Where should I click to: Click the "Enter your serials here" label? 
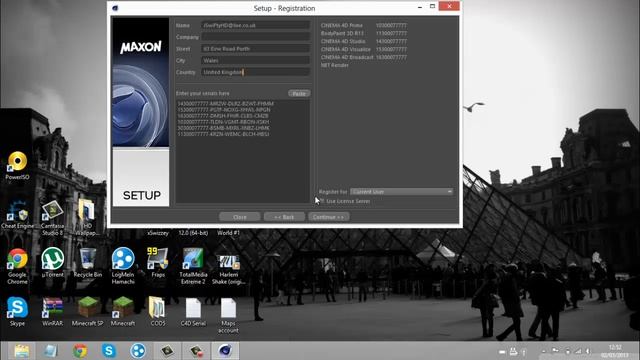pos(202,93)
